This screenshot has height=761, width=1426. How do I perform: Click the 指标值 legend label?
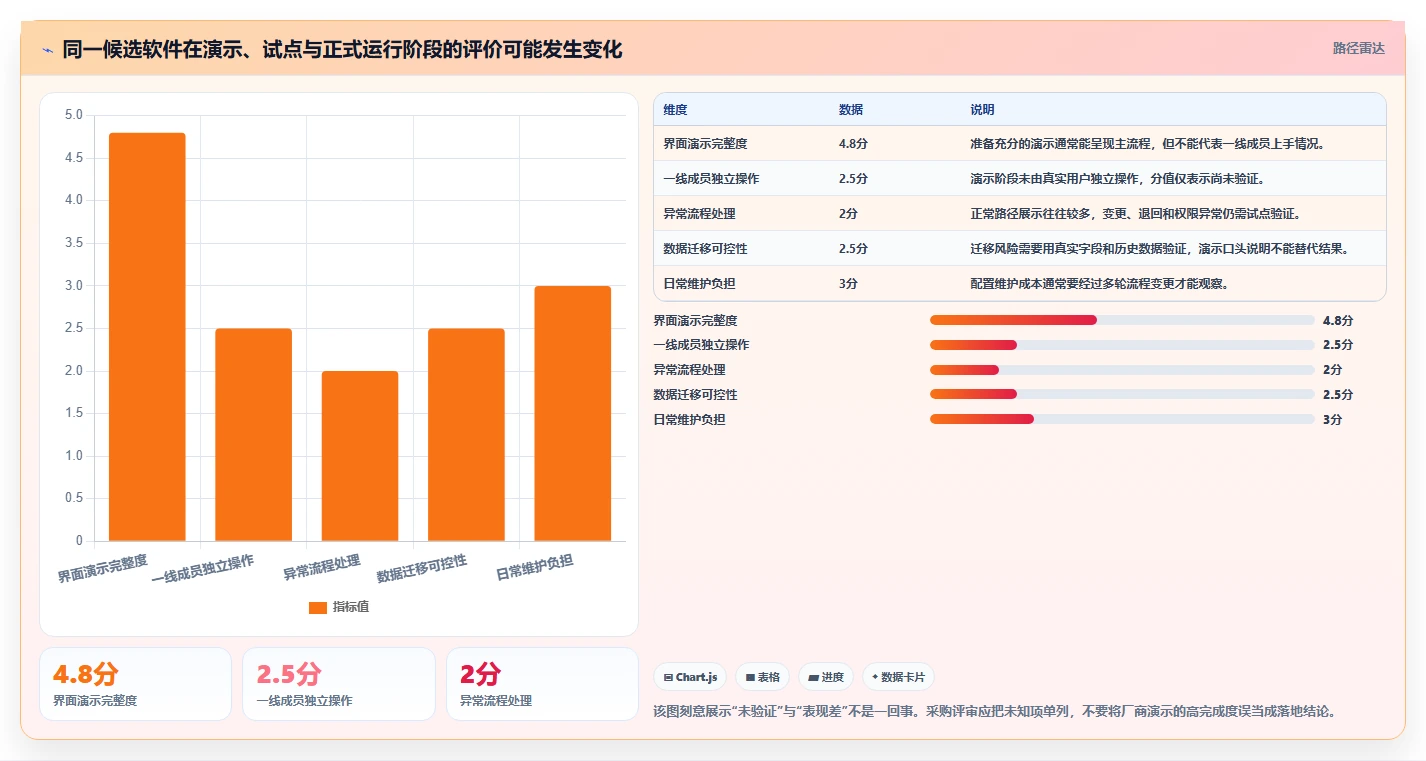pos(351,607)
